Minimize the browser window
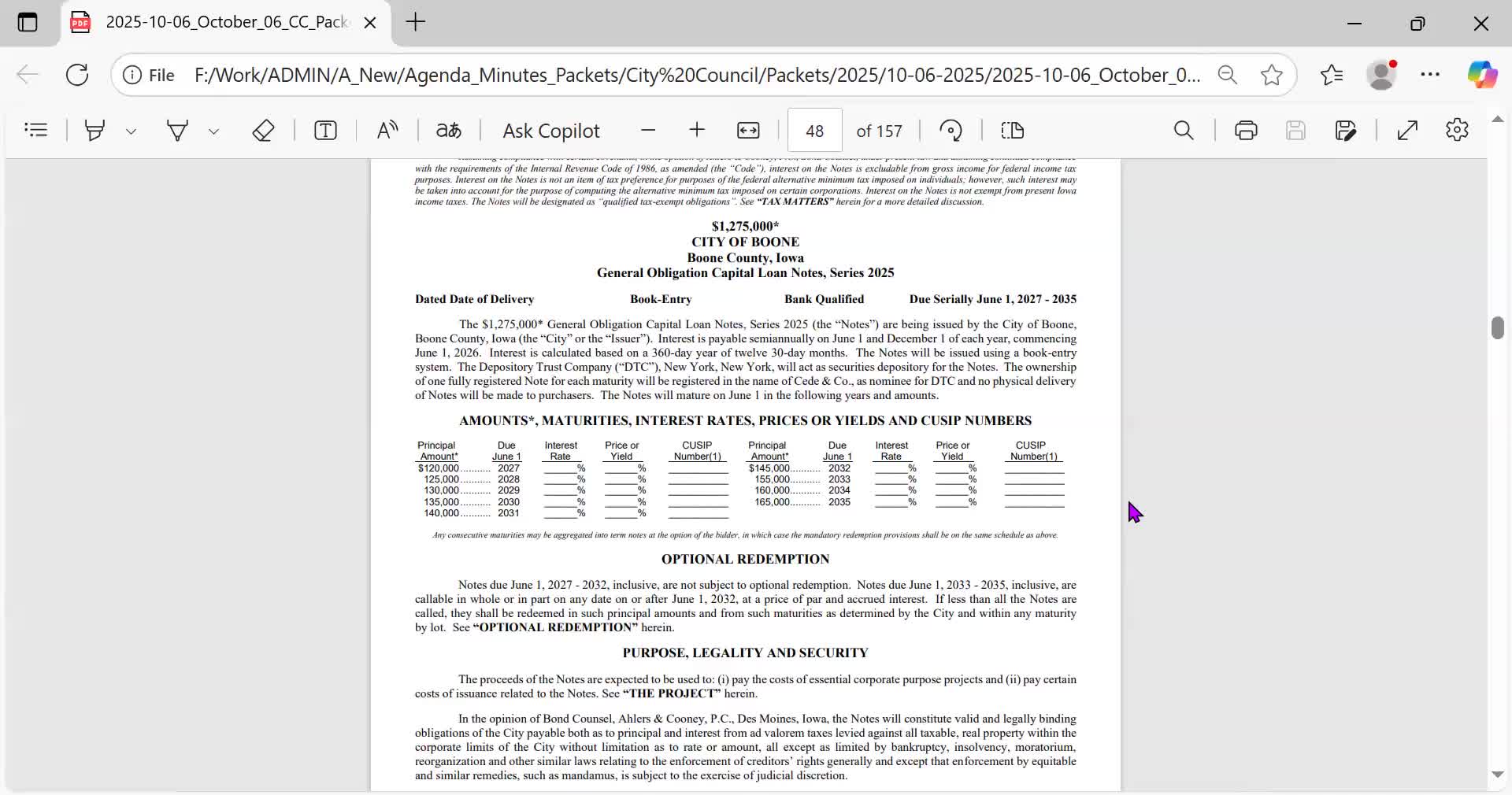 click(x=1354, y=23)
